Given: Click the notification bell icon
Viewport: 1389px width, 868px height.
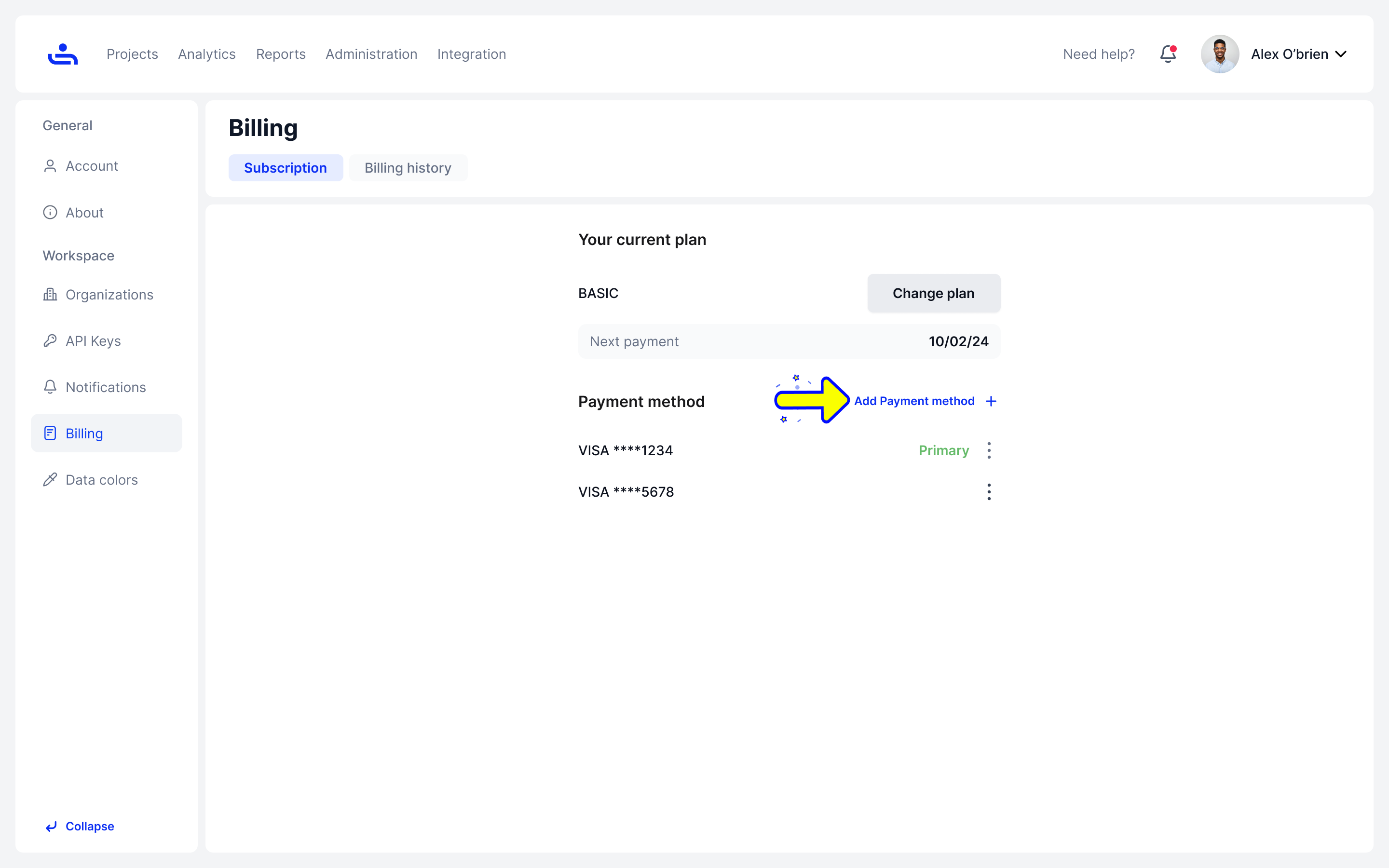Looking at the screenshot, I should 1168,54.
